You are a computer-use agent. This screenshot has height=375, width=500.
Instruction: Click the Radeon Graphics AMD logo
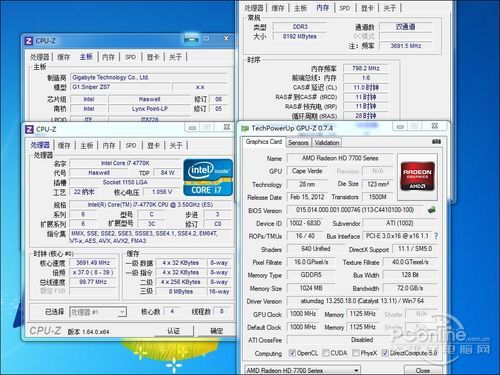(417, 176)
